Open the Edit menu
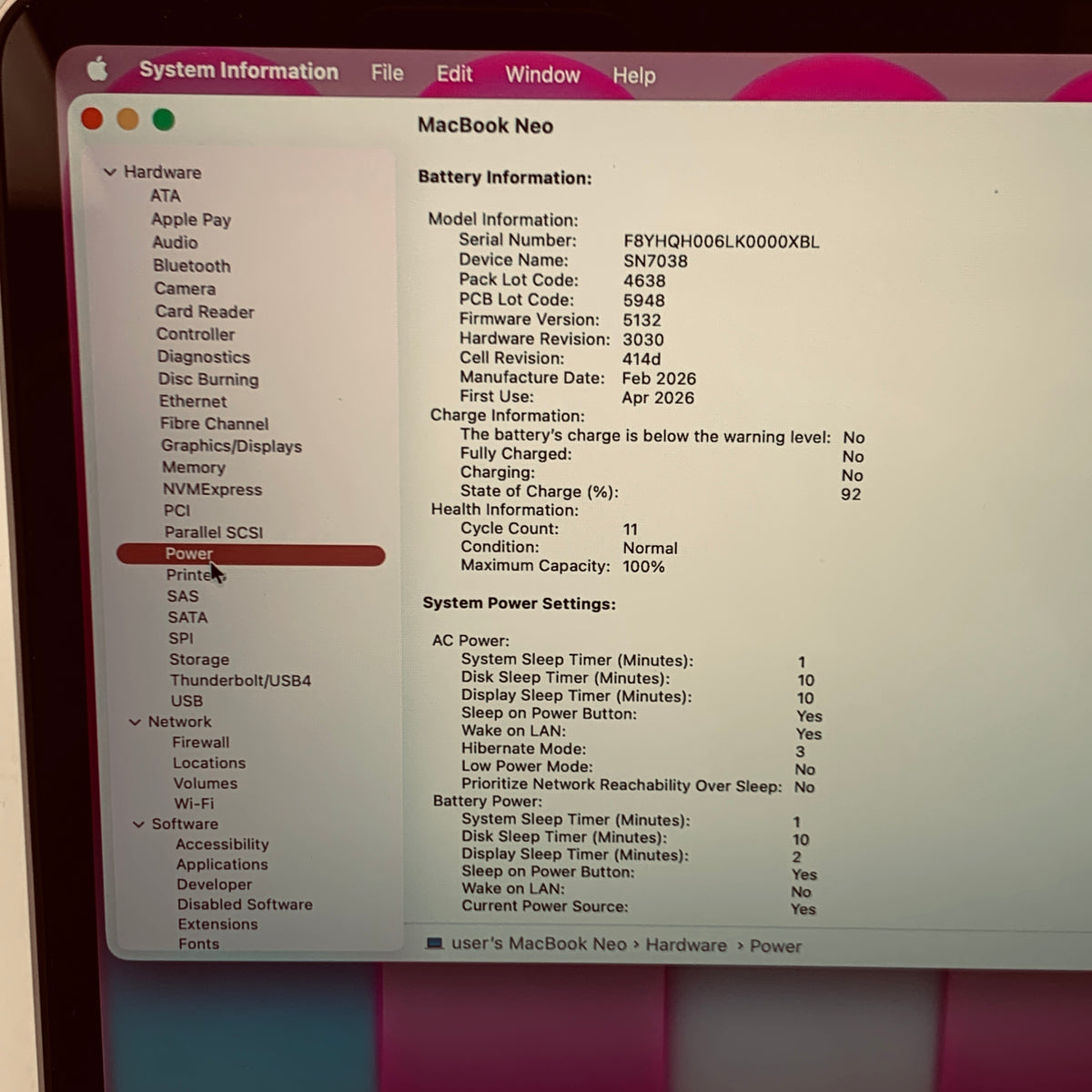This screenshot has width=1092, height=1092. coord(454,74)
